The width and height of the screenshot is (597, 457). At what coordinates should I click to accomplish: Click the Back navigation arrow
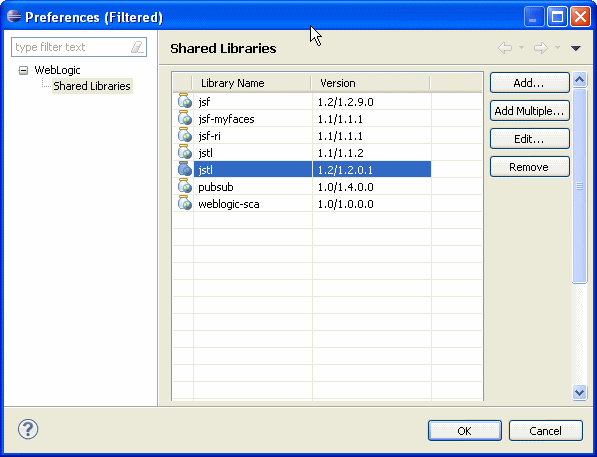coord(505,48)
